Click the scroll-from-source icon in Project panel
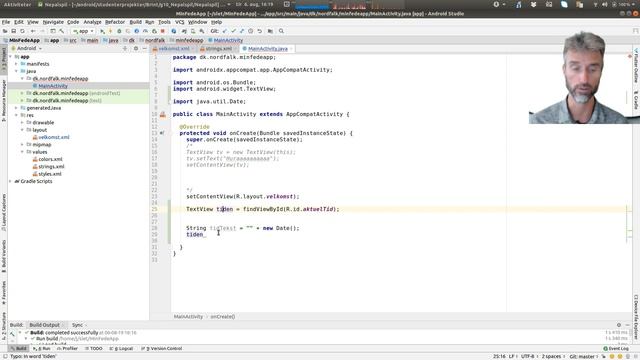This screenshot has width=640, height=360. point(125,49)
